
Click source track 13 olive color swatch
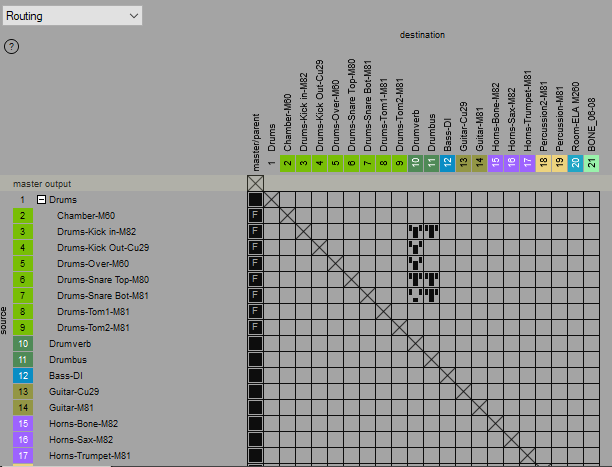coord(23,392)
